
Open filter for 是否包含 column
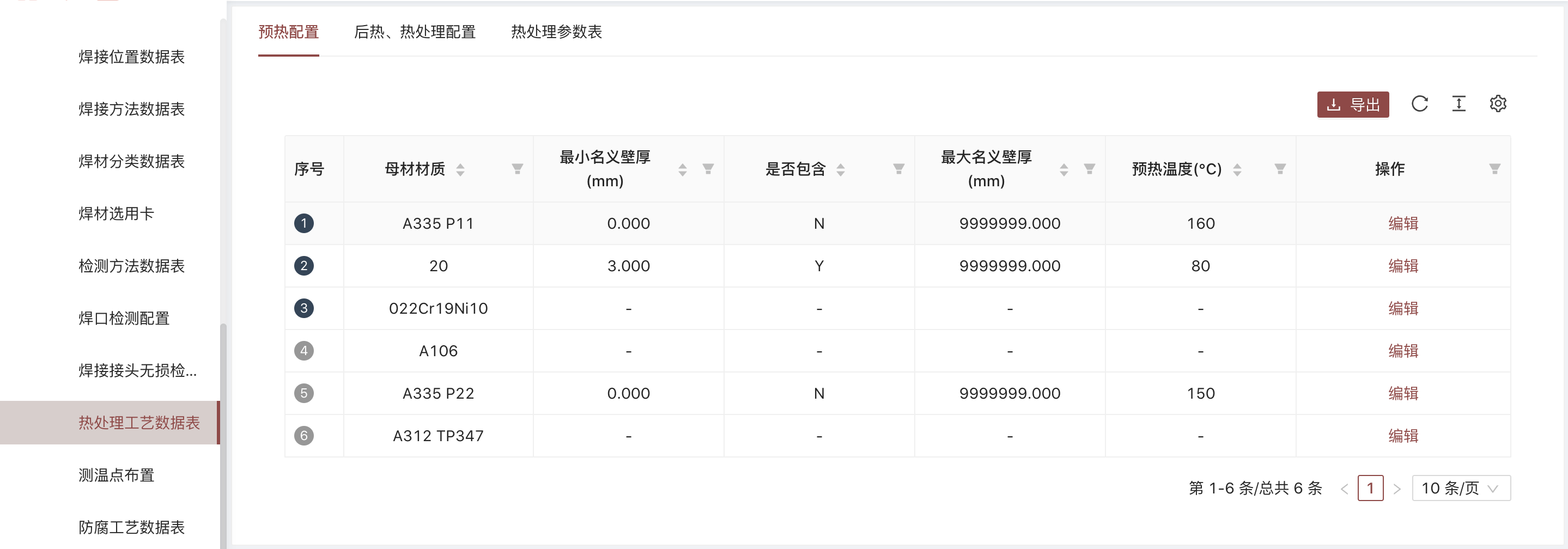(x=898, y=169)
